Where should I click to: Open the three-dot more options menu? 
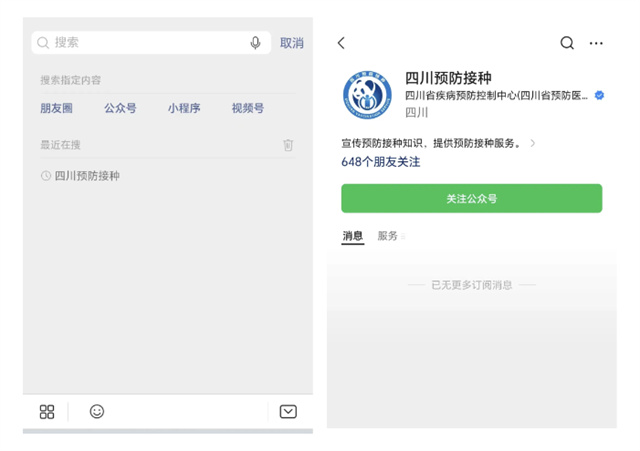596,43
